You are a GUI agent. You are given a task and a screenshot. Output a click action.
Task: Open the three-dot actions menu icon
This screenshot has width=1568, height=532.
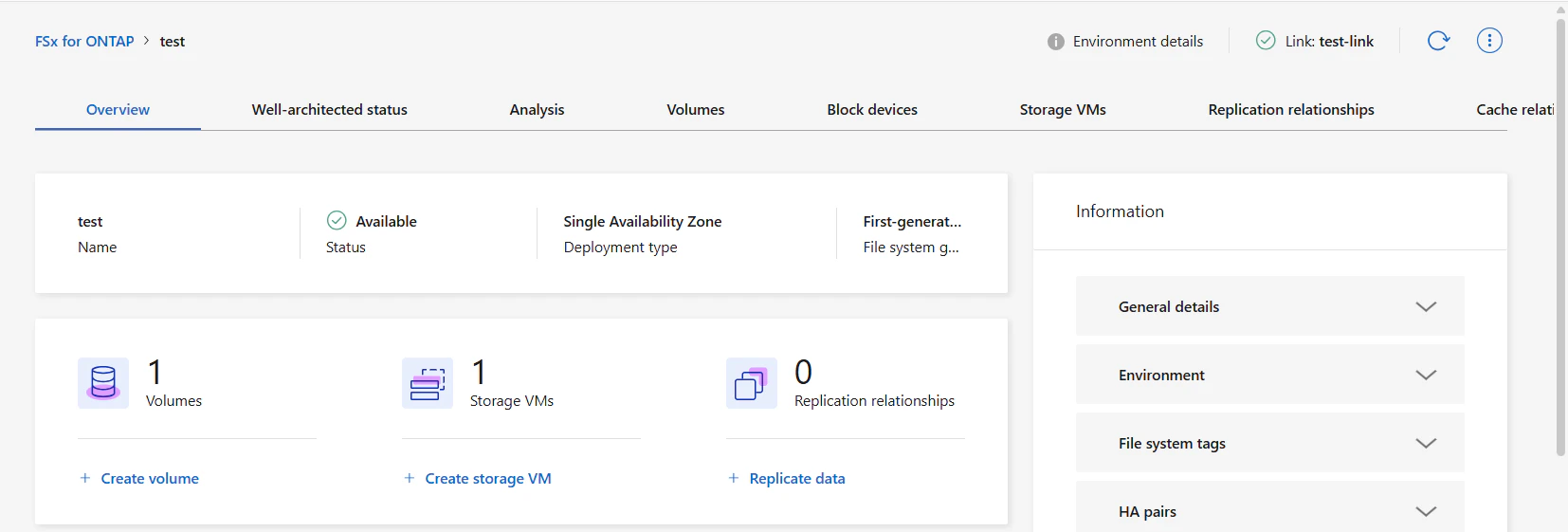tap(1489, 41)
